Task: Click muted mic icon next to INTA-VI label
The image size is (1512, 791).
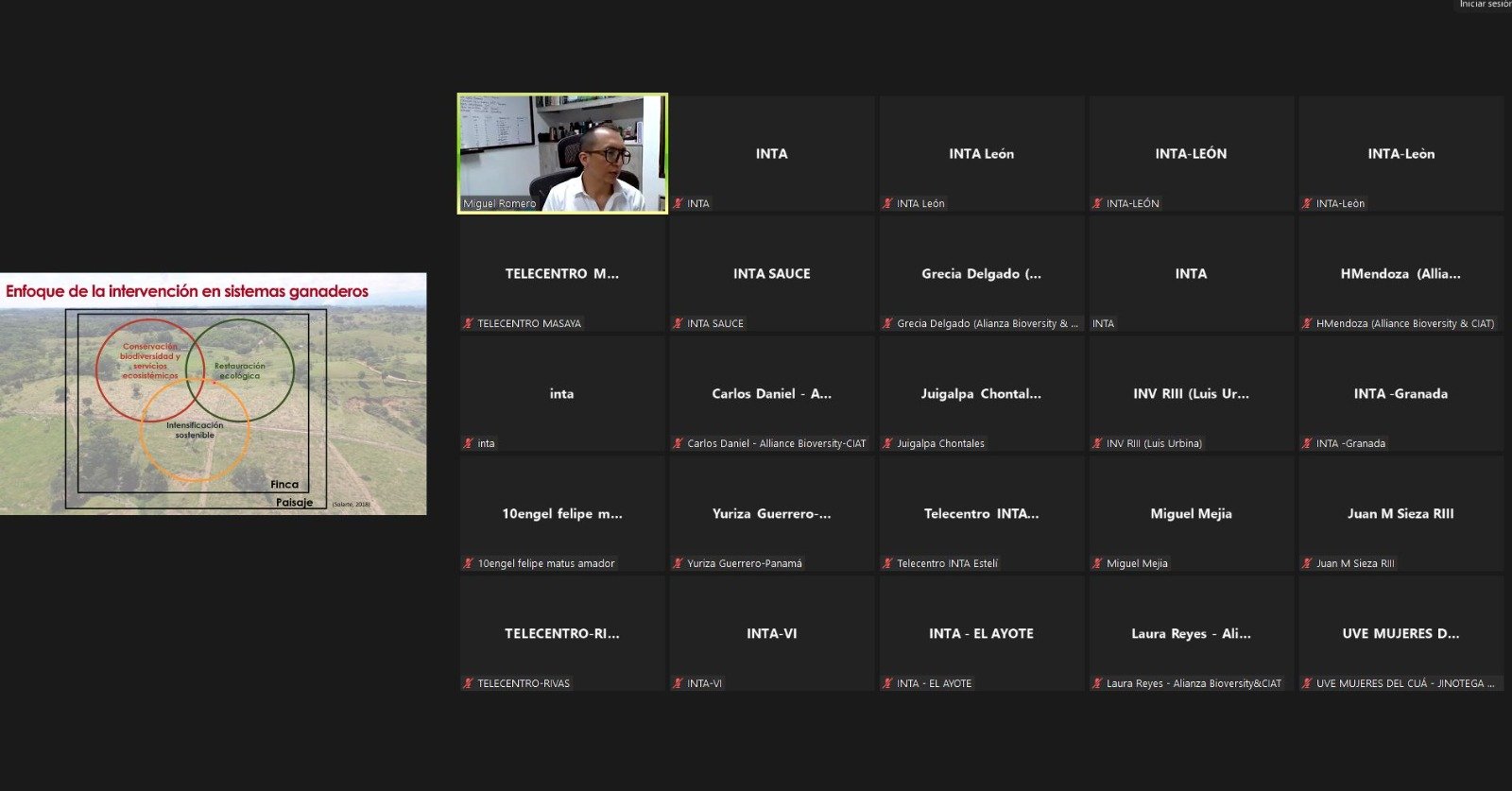Action: (678, 683)
